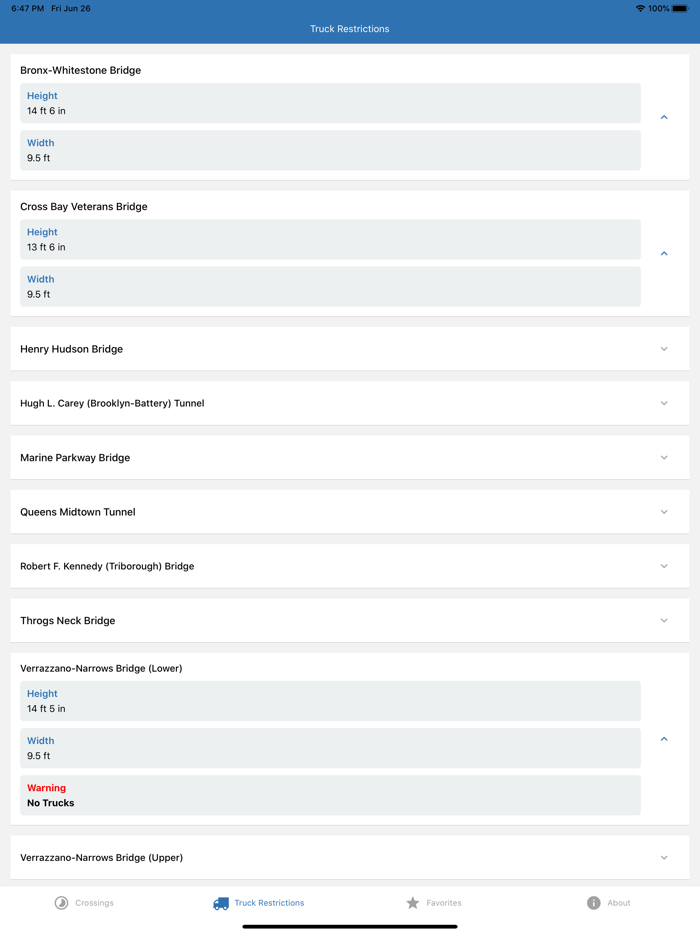Tap the Truck Restrictions truck icon
This screenshot has width=700, height=934.
point(221,903)
